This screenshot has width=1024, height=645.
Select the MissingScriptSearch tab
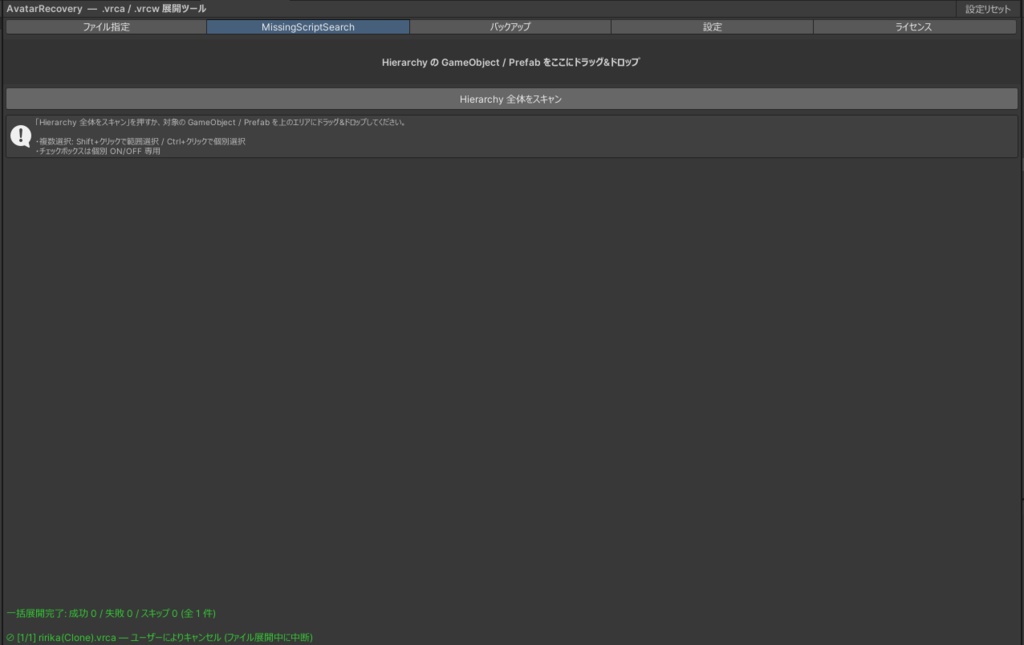pyautogui.click(x=308, y=27)
